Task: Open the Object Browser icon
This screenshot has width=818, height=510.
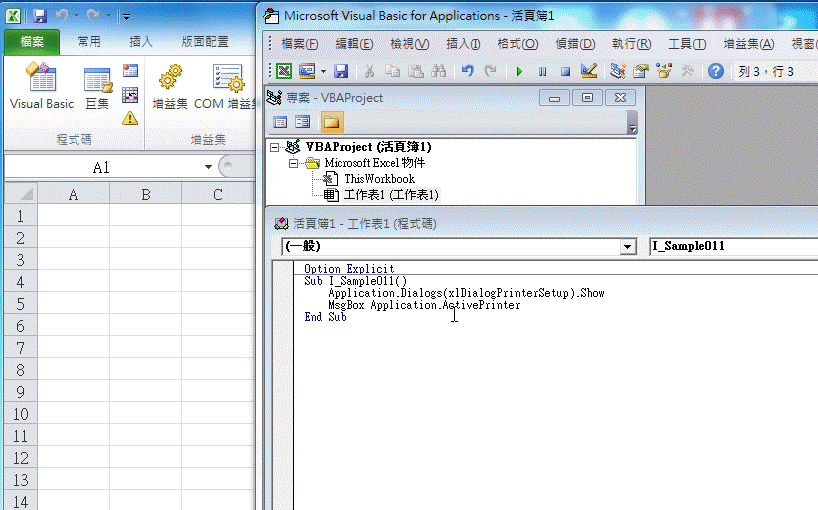Action: coord(664,71)
